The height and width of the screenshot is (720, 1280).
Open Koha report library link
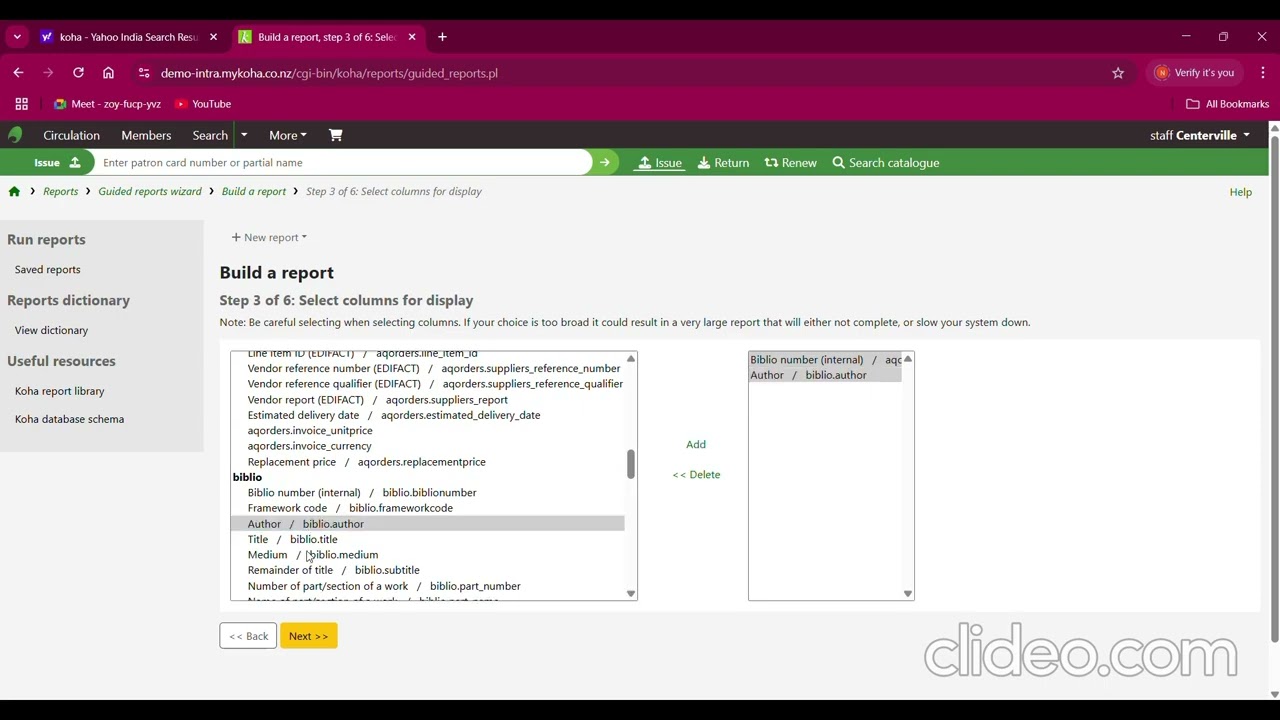[x=60, y=391]
